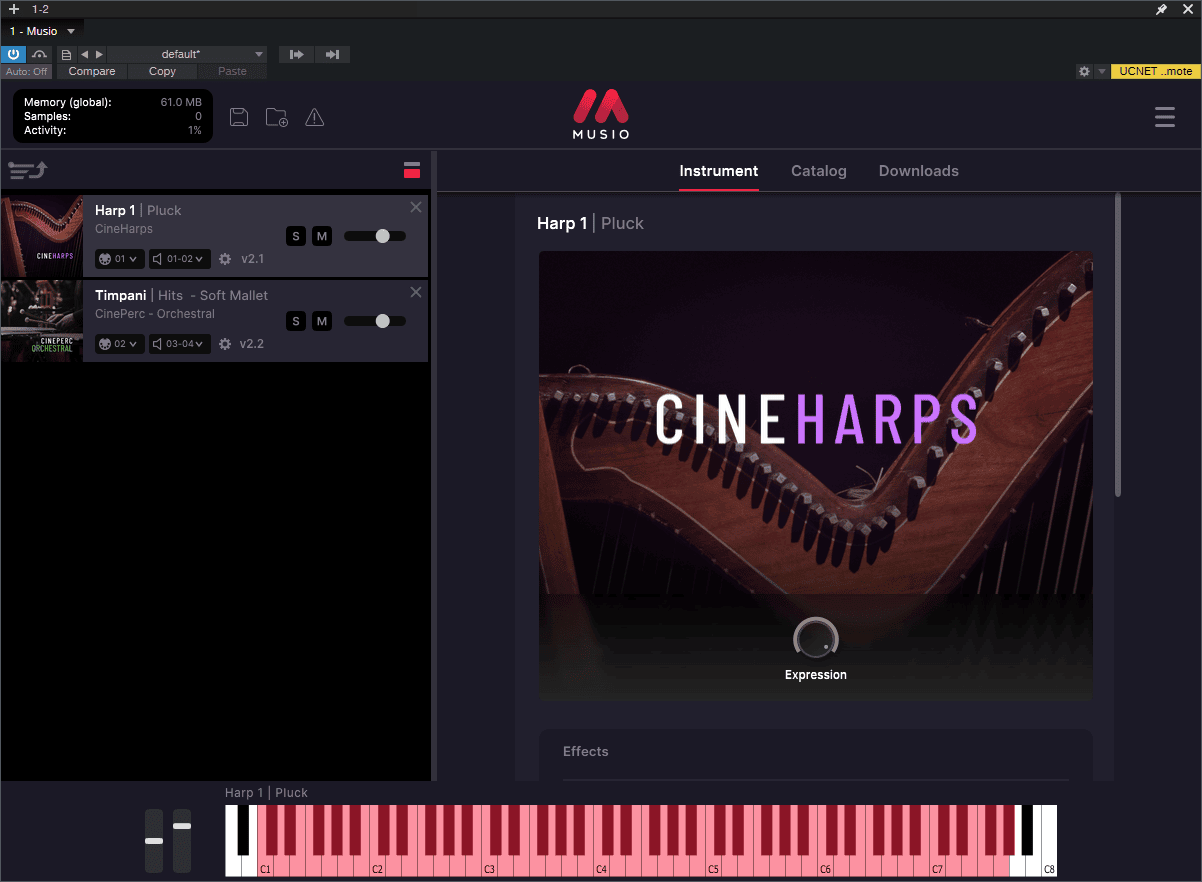This screenshot has width=1202, height=882.
Task: Click the plus icon in title bar
Action: tap(14, 9)
